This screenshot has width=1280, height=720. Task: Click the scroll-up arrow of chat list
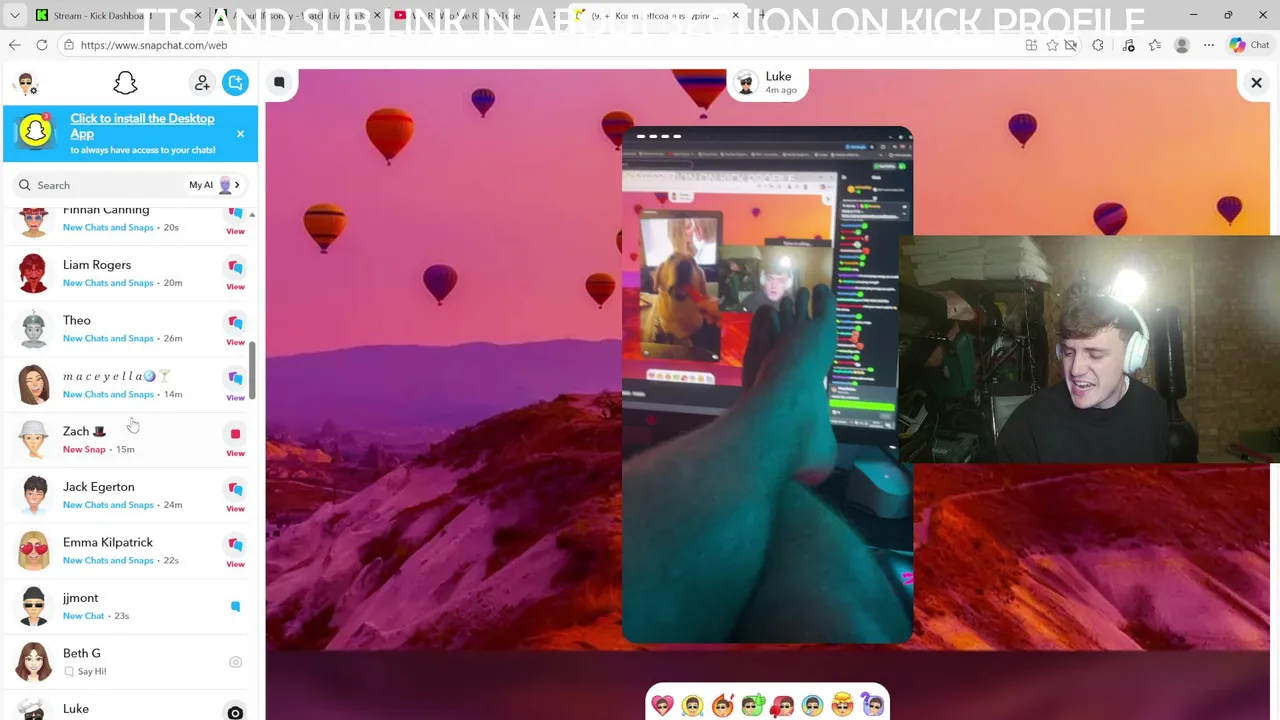pyautogui.click(x=252, y=215)
